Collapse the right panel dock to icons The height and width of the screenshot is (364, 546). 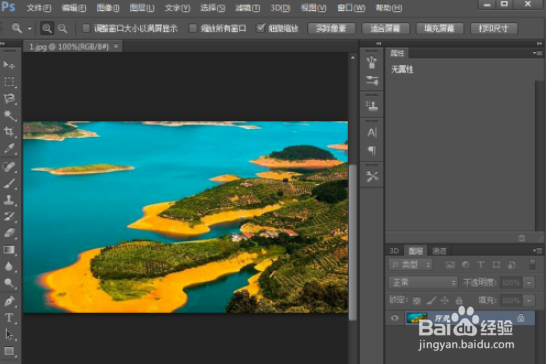[539, 44]
